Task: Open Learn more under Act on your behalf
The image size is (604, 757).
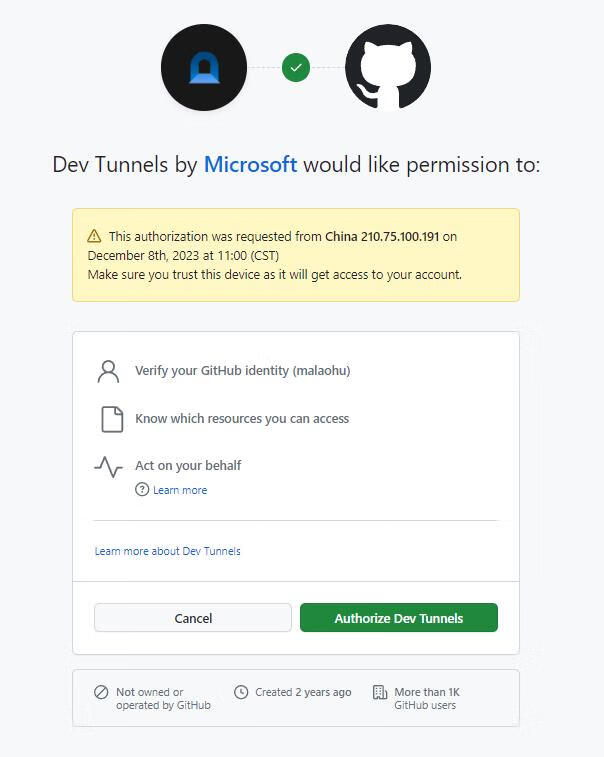Action: (x=180, y=490)
